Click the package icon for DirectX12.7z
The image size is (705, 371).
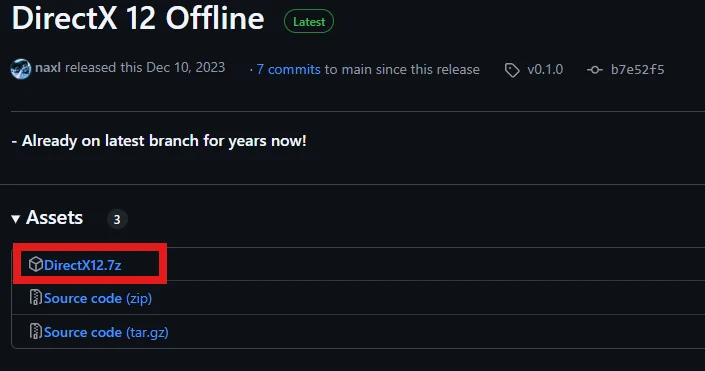point(36,264)
